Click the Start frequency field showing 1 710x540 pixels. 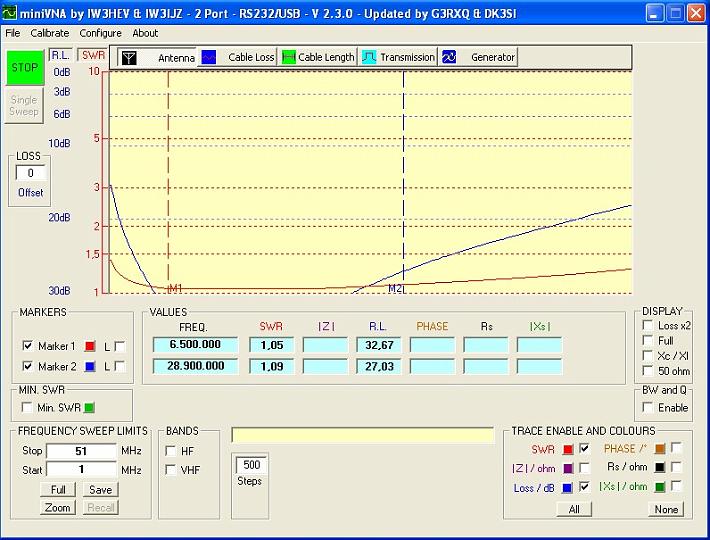pyautogui.click(x=82, y=469)
